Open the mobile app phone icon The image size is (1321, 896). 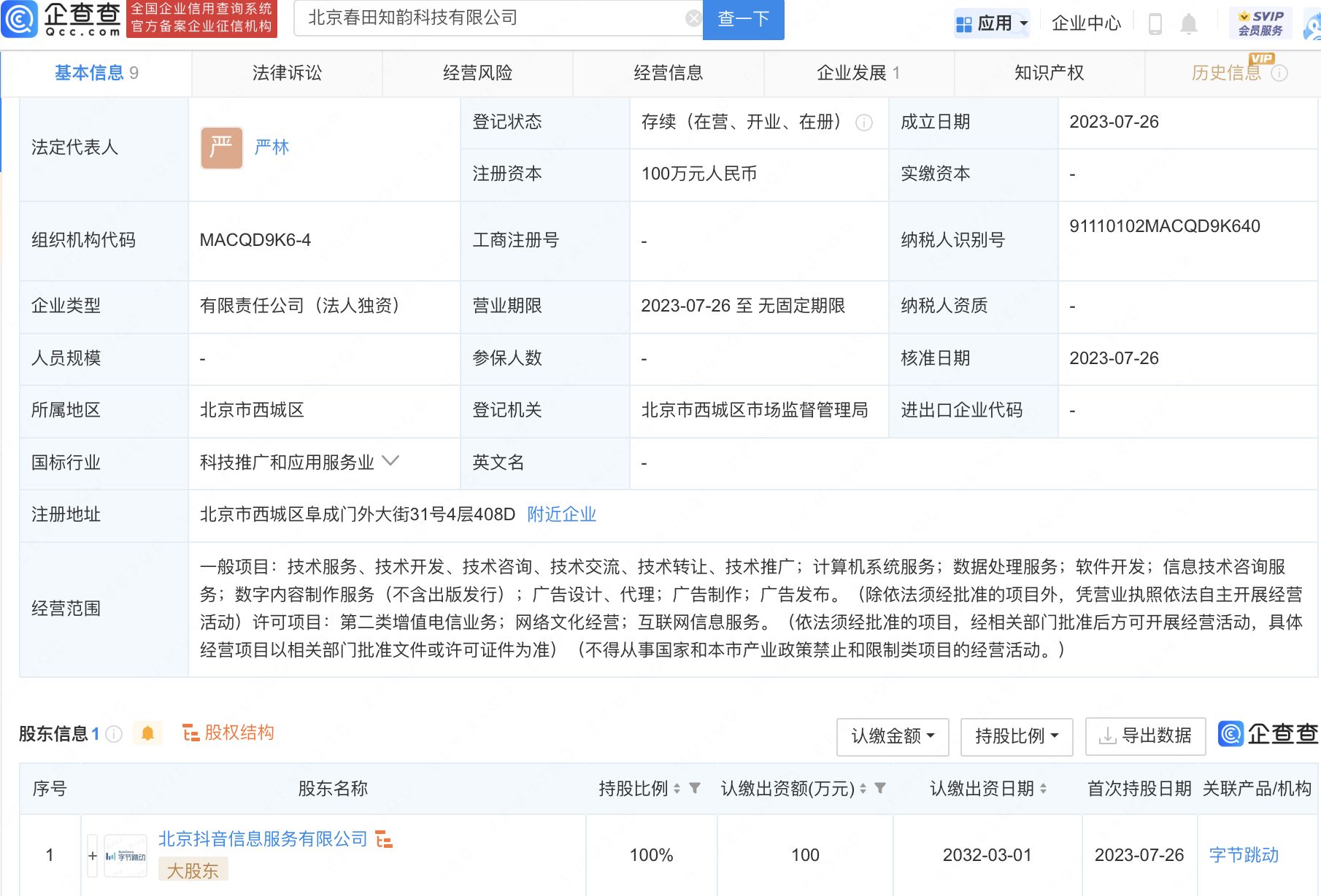(x=1155, y=23)
